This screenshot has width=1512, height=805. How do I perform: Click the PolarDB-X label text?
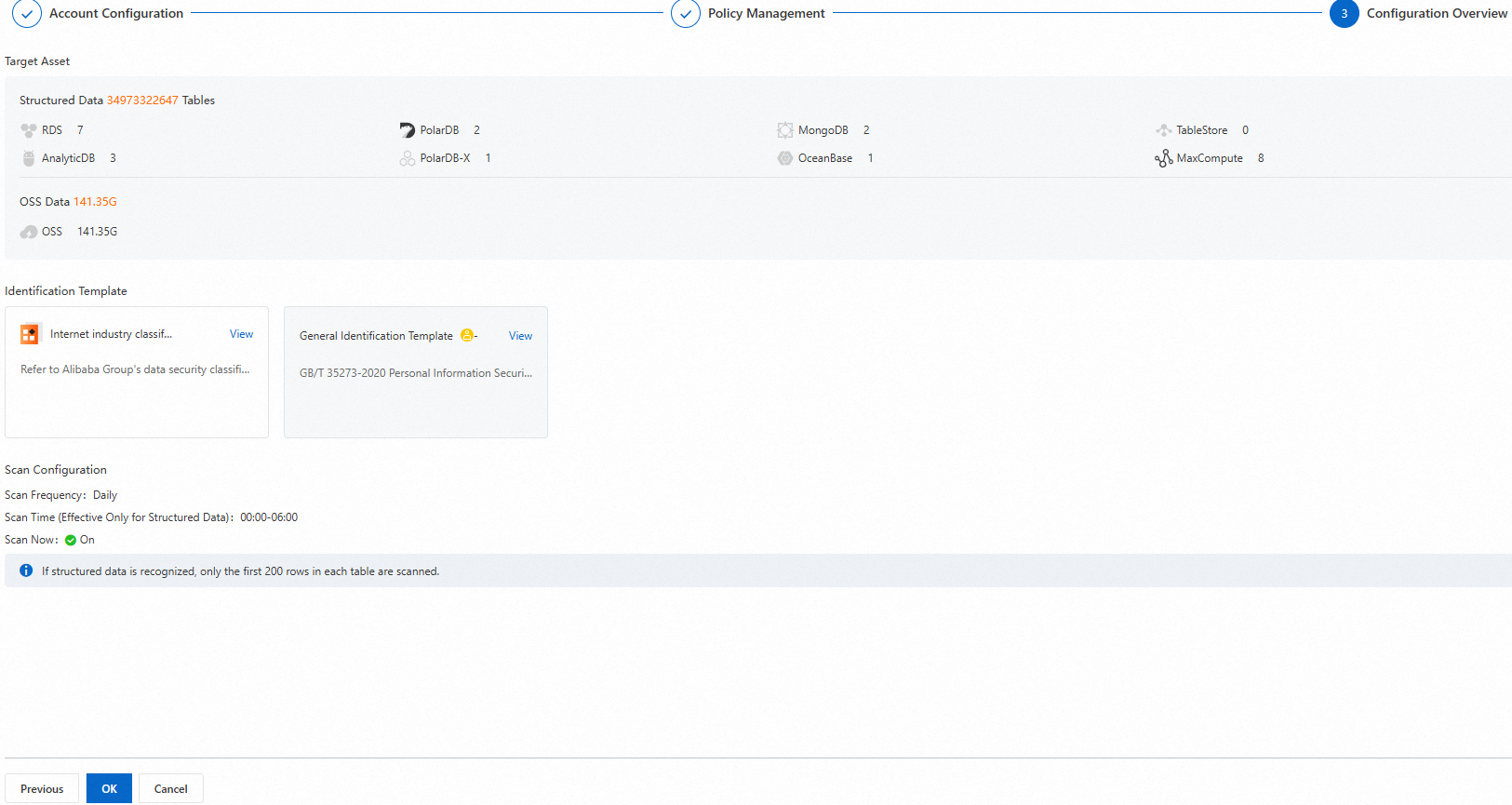(445, 158)
